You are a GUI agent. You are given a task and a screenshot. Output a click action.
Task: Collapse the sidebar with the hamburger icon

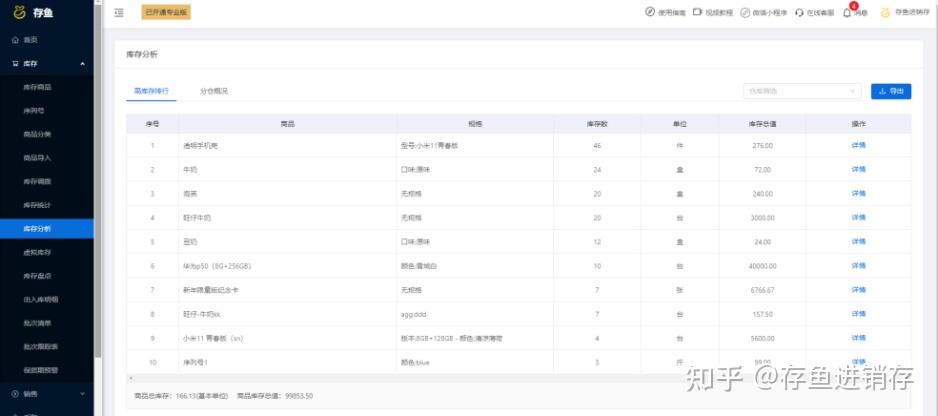(x=119, y=12)
